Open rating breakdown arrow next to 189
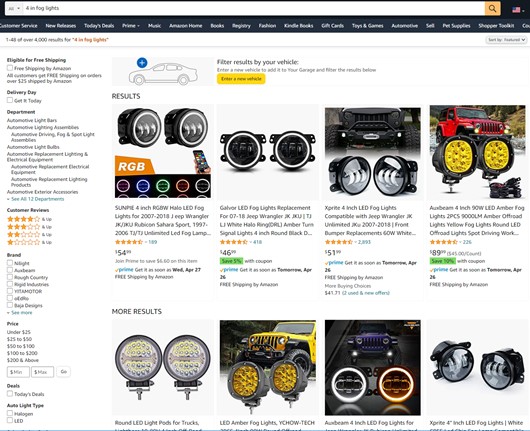The width and height of the screenshot is (530, 431). (146, 242)
